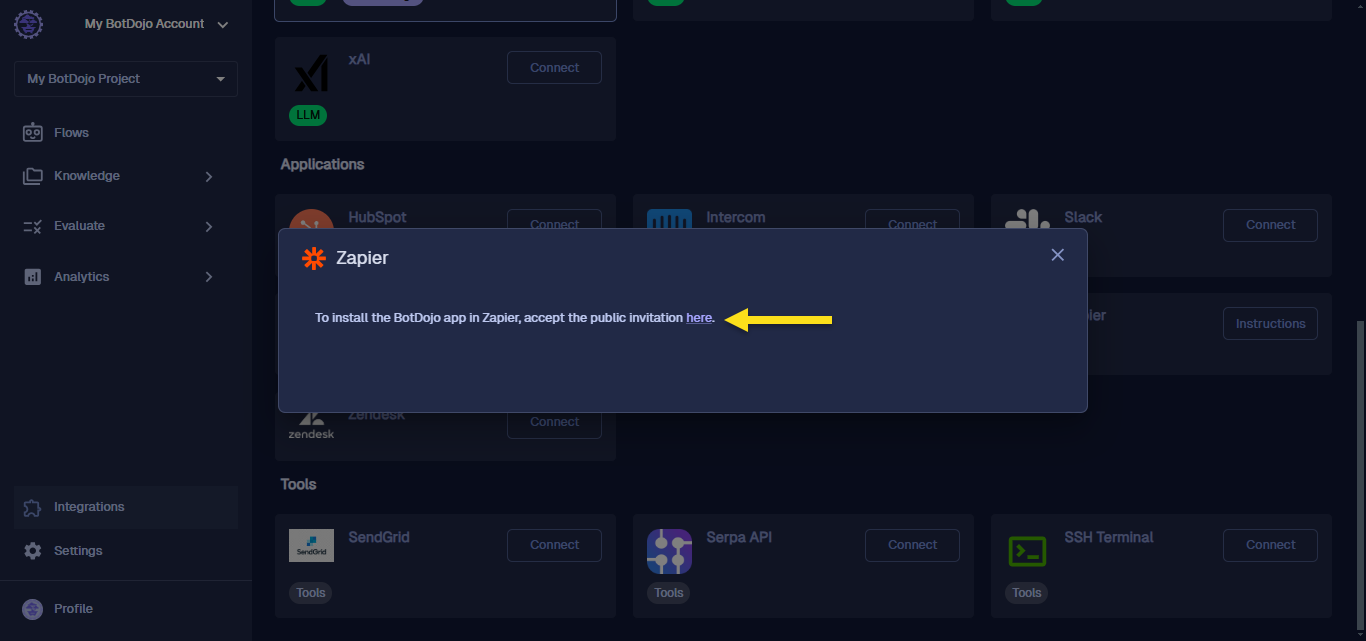Close the Zapier dialog

pyautogui.click(x=1057, y=255)
